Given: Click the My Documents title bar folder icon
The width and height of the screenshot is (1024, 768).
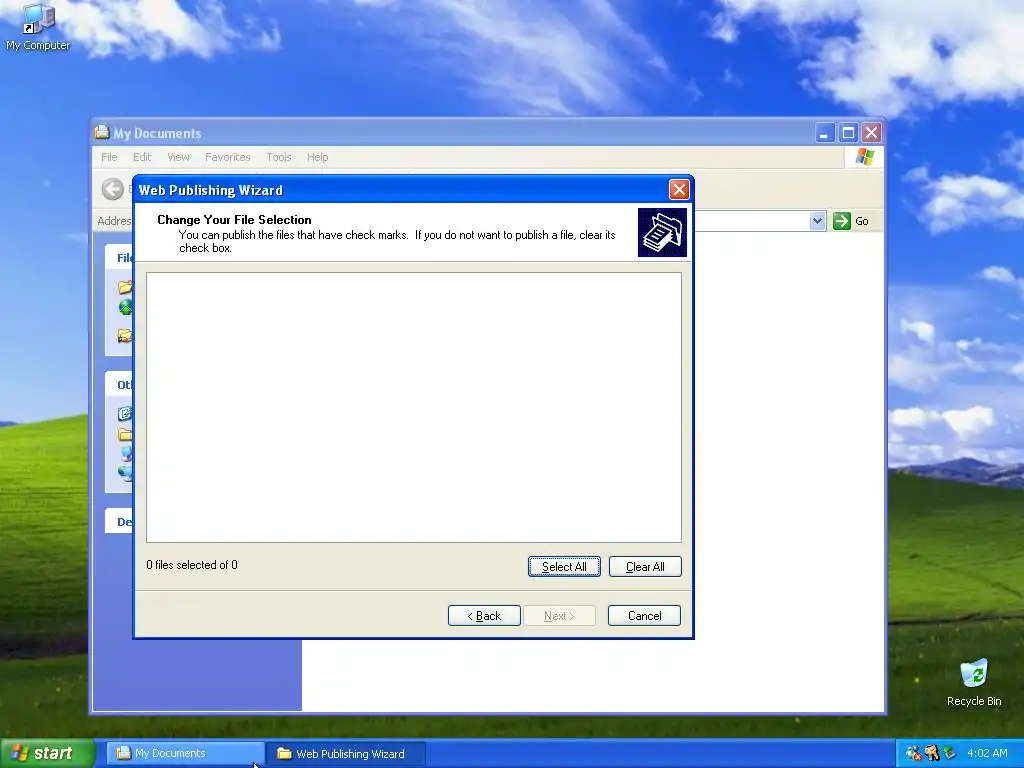Looking at the screenshot, I should 102,133.
